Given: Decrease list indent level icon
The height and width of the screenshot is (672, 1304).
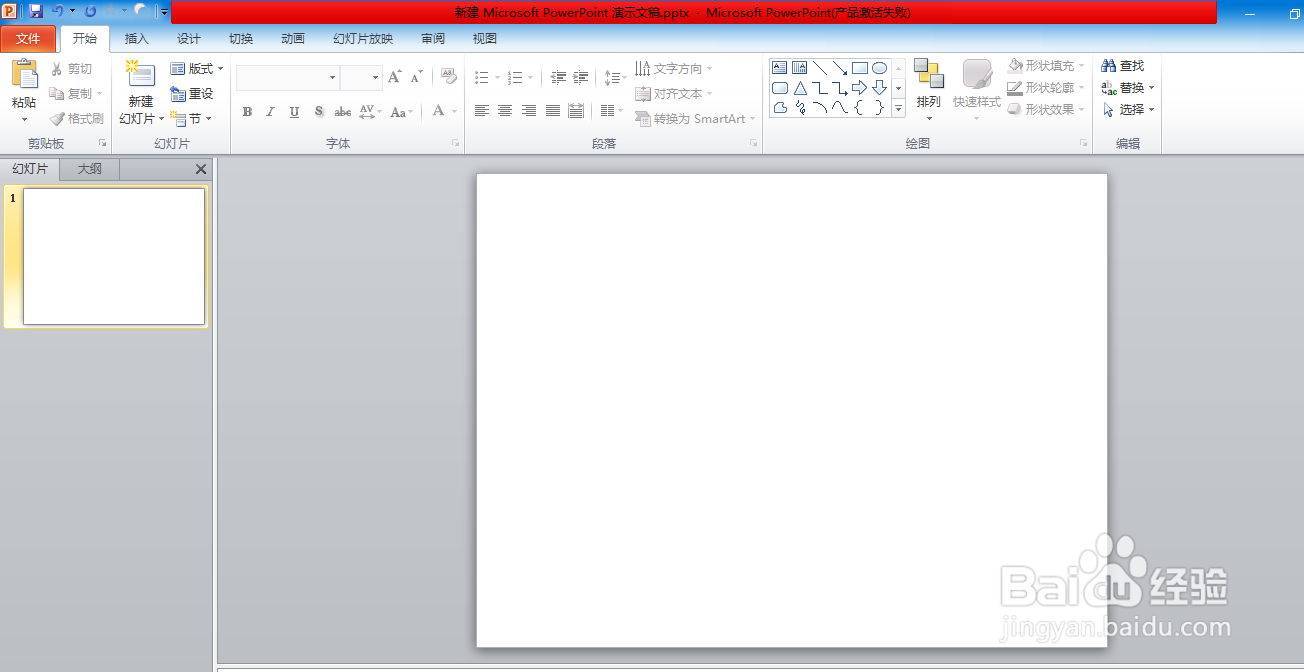Looking at the screenshot, I should (x=558, y=77).
